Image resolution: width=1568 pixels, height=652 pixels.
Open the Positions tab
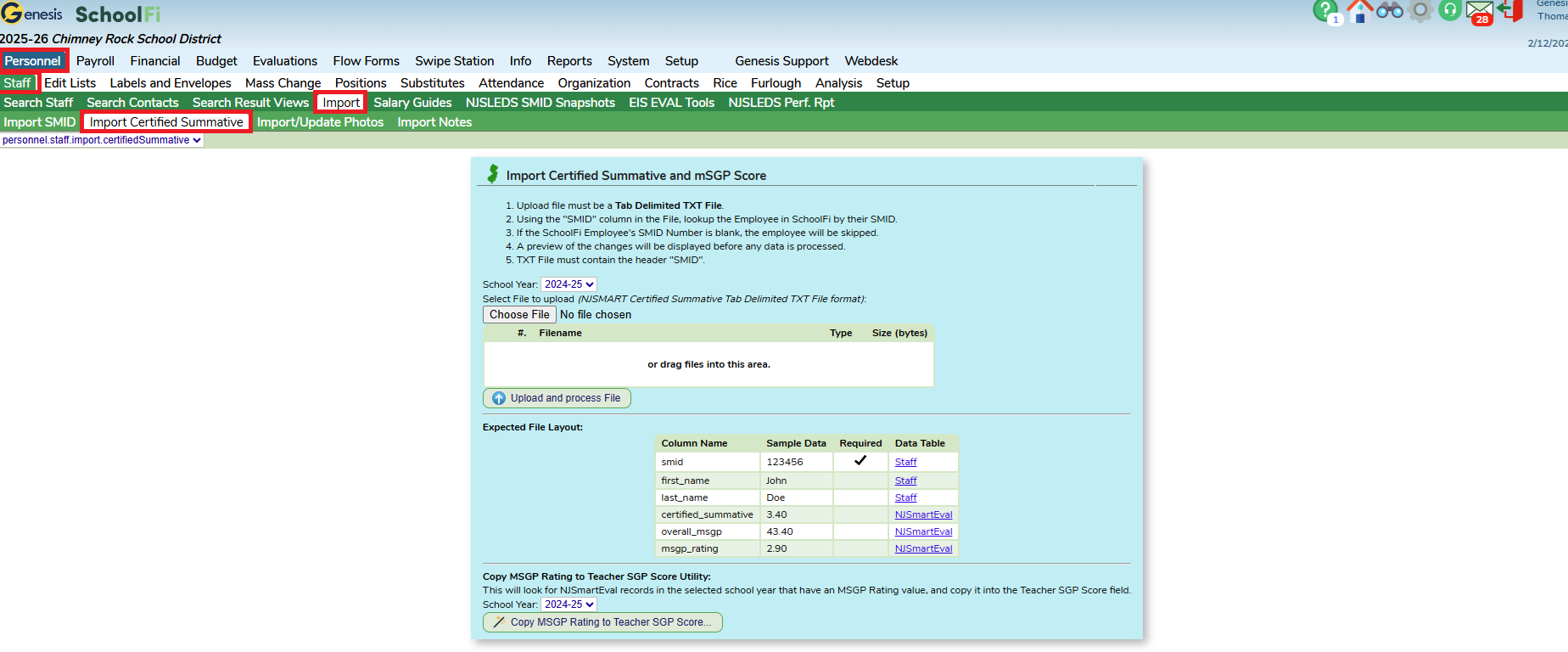[x=361, y=83]
